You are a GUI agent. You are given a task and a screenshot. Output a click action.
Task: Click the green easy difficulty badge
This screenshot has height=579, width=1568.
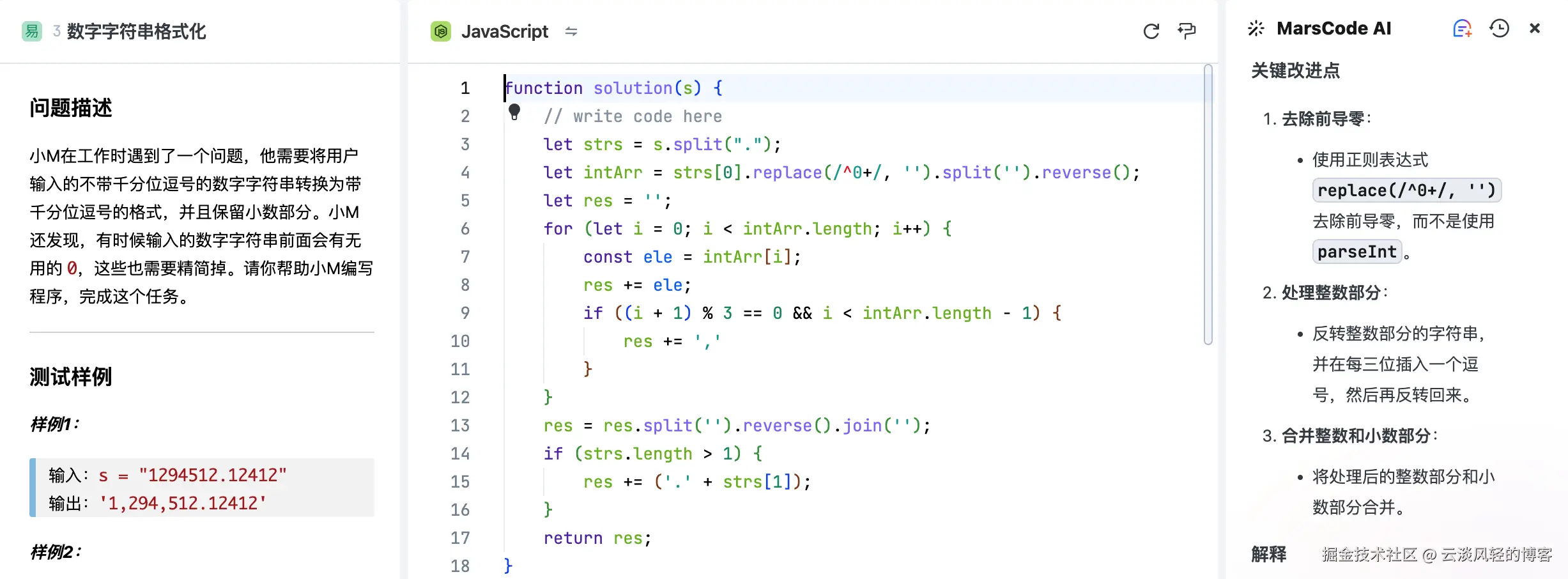(x=32, y=31)
